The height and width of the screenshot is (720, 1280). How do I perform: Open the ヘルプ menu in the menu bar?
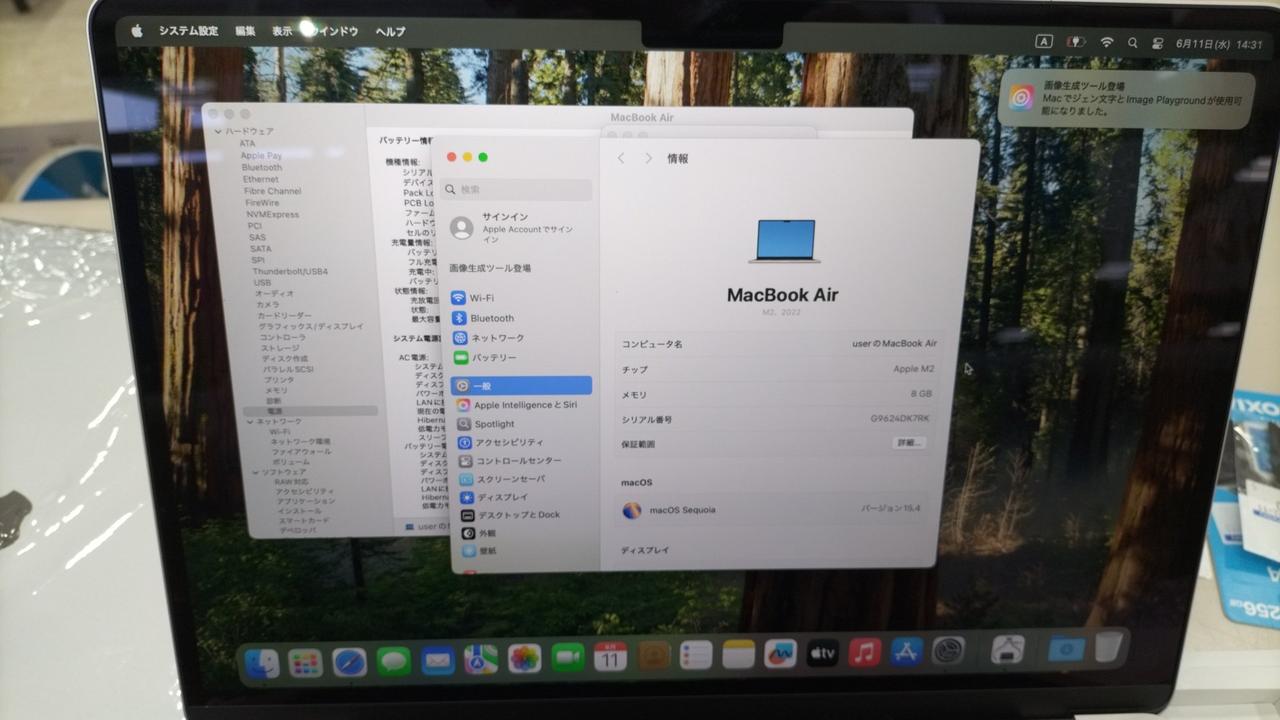390,32
